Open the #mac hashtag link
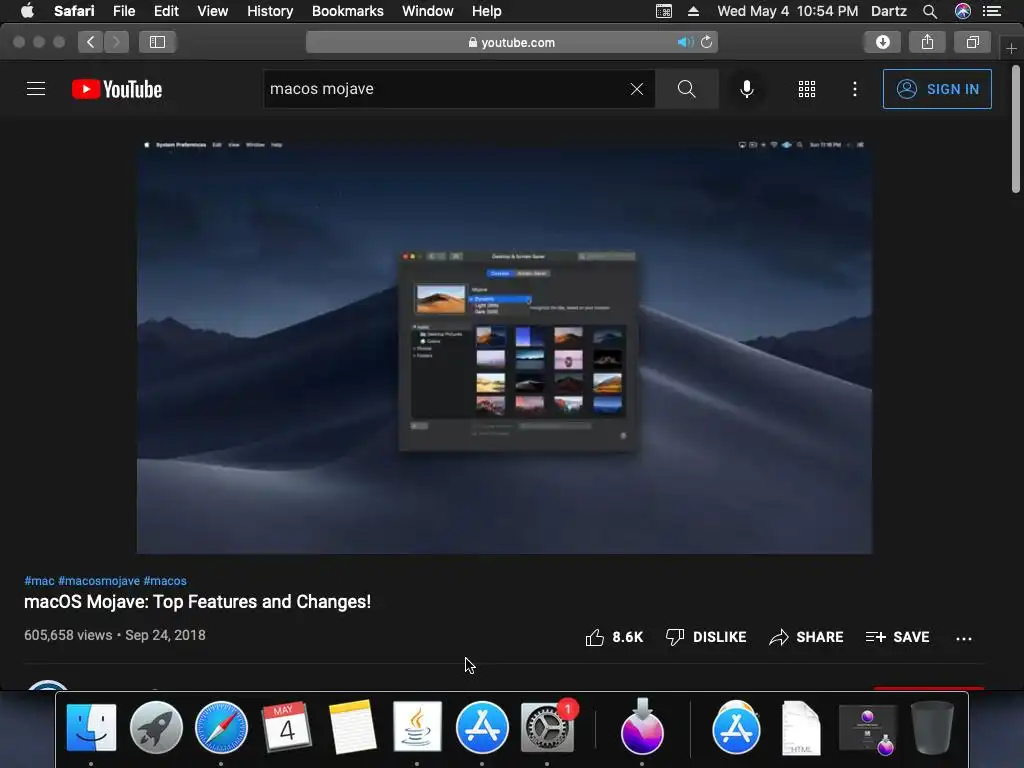 (39, 581)
